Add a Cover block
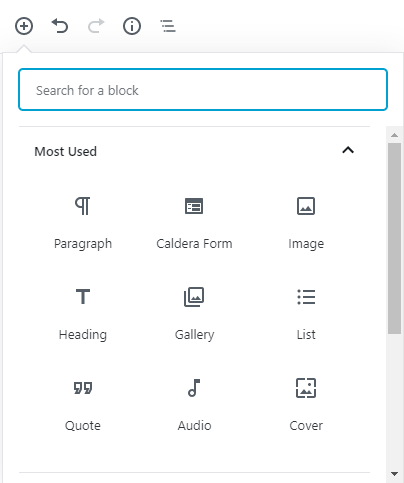This screenshot has width=404, height=483. [x=306, y=405]
